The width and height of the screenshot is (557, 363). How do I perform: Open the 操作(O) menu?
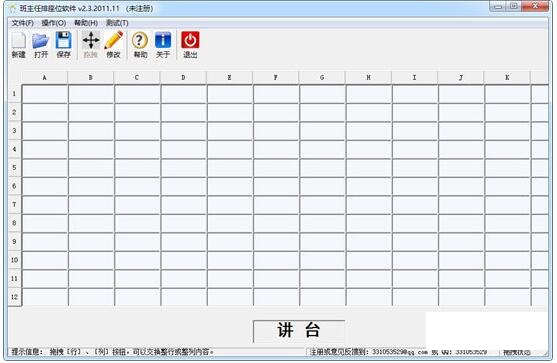click(54, 23)
